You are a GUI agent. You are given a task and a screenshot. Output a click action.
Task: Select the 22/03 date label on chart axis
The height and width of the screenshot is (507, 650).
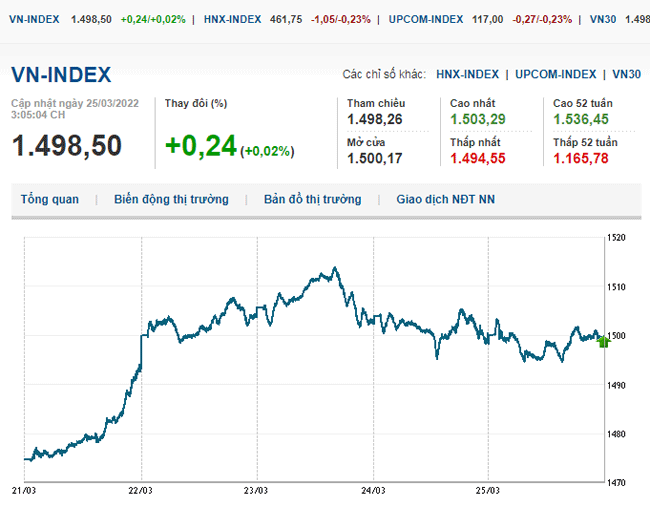pyautogui.click(x=141, y=491)
